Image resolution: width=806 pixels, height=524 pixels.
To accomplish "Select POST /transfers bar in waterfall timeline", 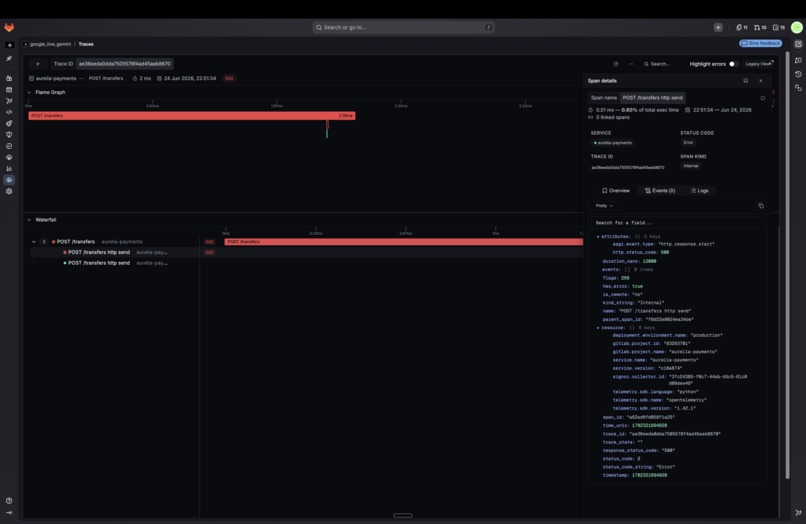I will (404, 242).
